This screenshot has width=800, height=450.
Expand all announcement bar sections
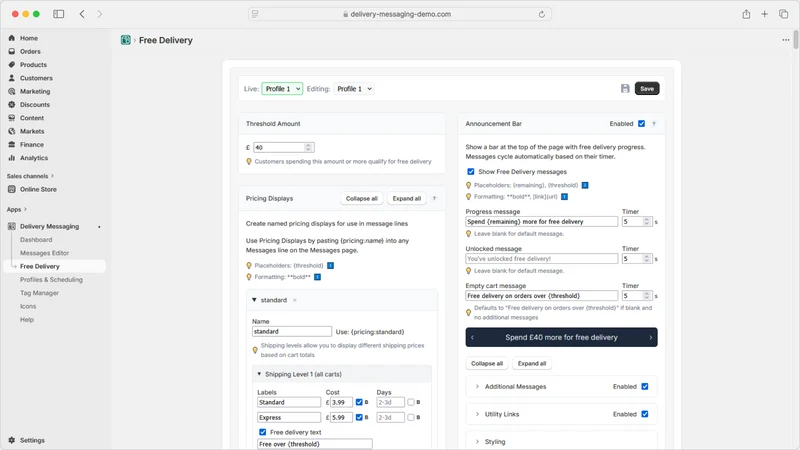532,363
